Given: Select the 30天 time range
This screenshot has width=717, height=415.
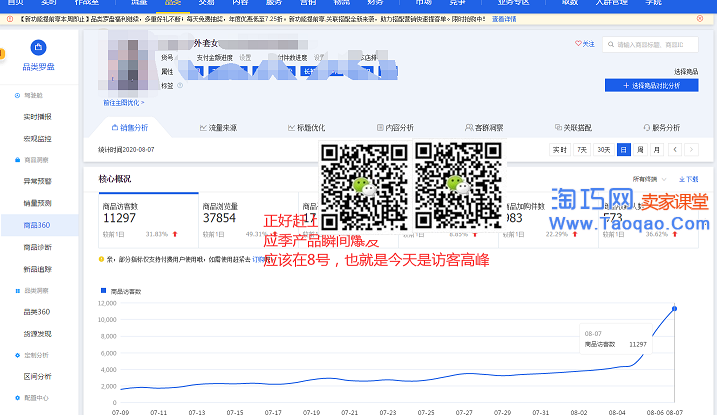Looking at the screenshot, I should click(604, 149).
